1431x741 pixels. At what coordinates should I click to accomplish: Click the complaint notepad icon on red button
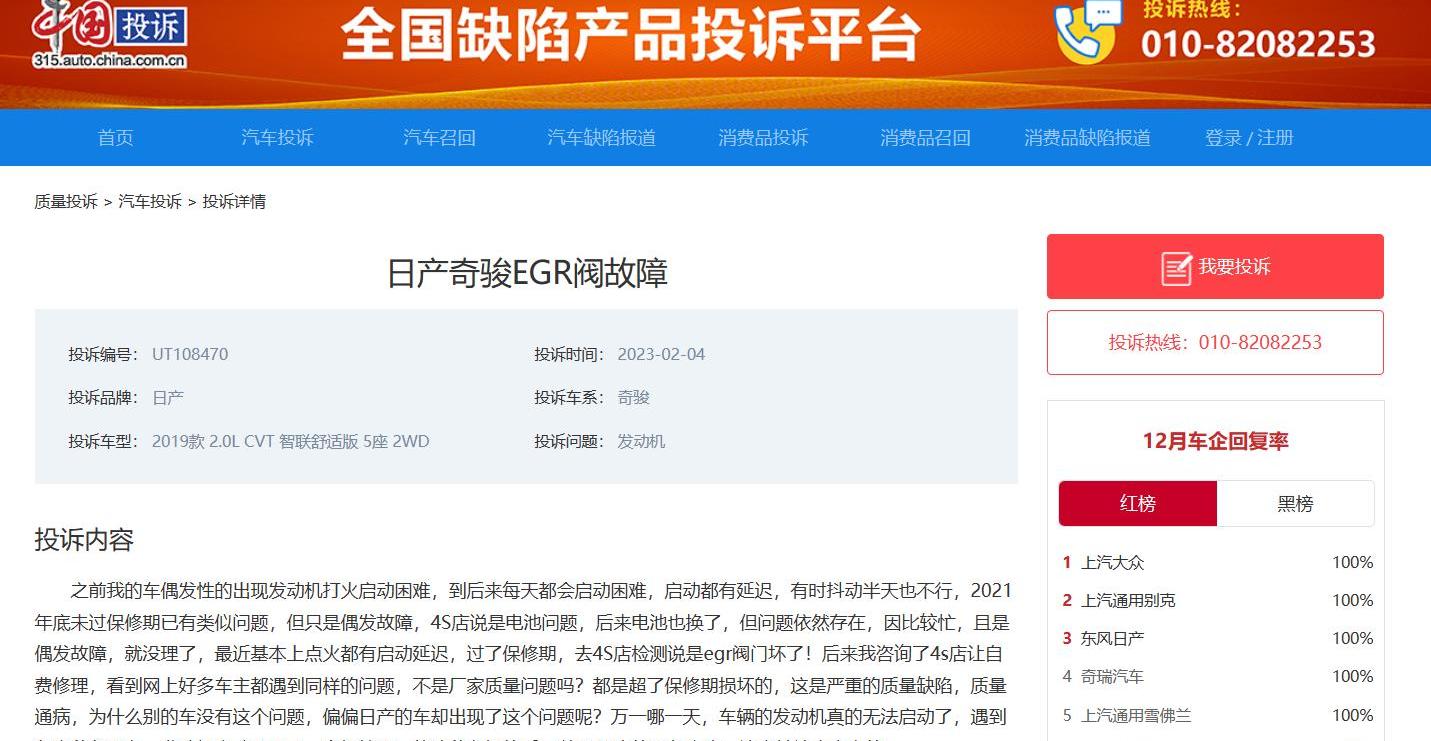[1176, 268]
